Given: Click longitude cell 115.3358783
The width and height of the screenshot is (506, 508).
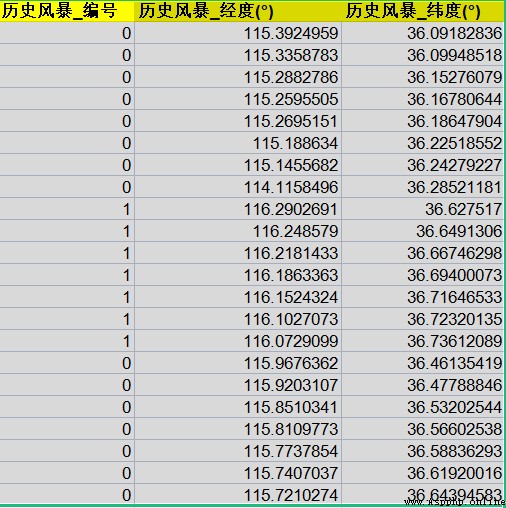Looking at the screenshot, I should coord(238,55).
